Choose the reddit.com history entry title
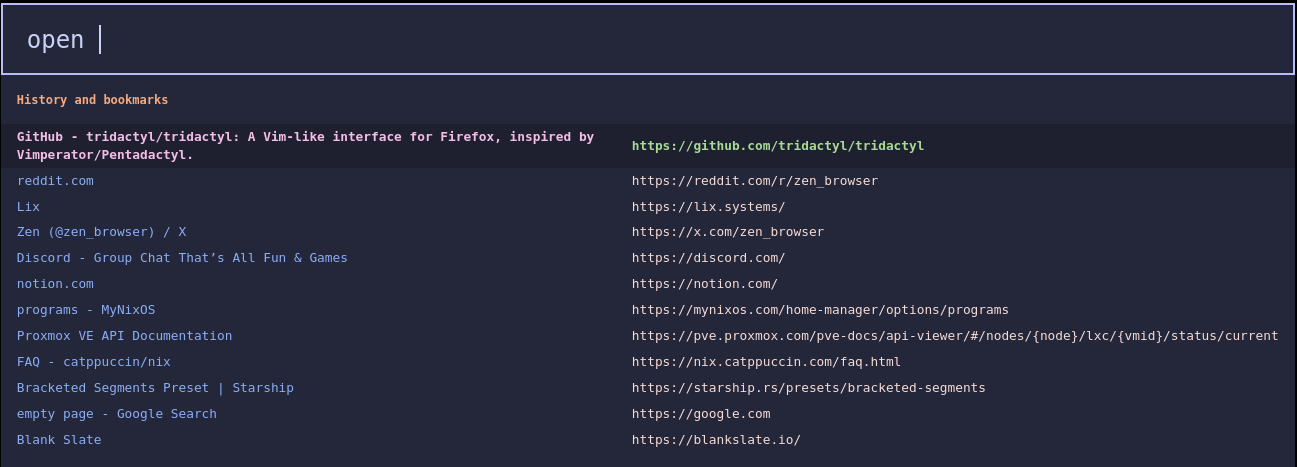The height and width of the screenshot is (467, 1297). [x=55, y=181]
